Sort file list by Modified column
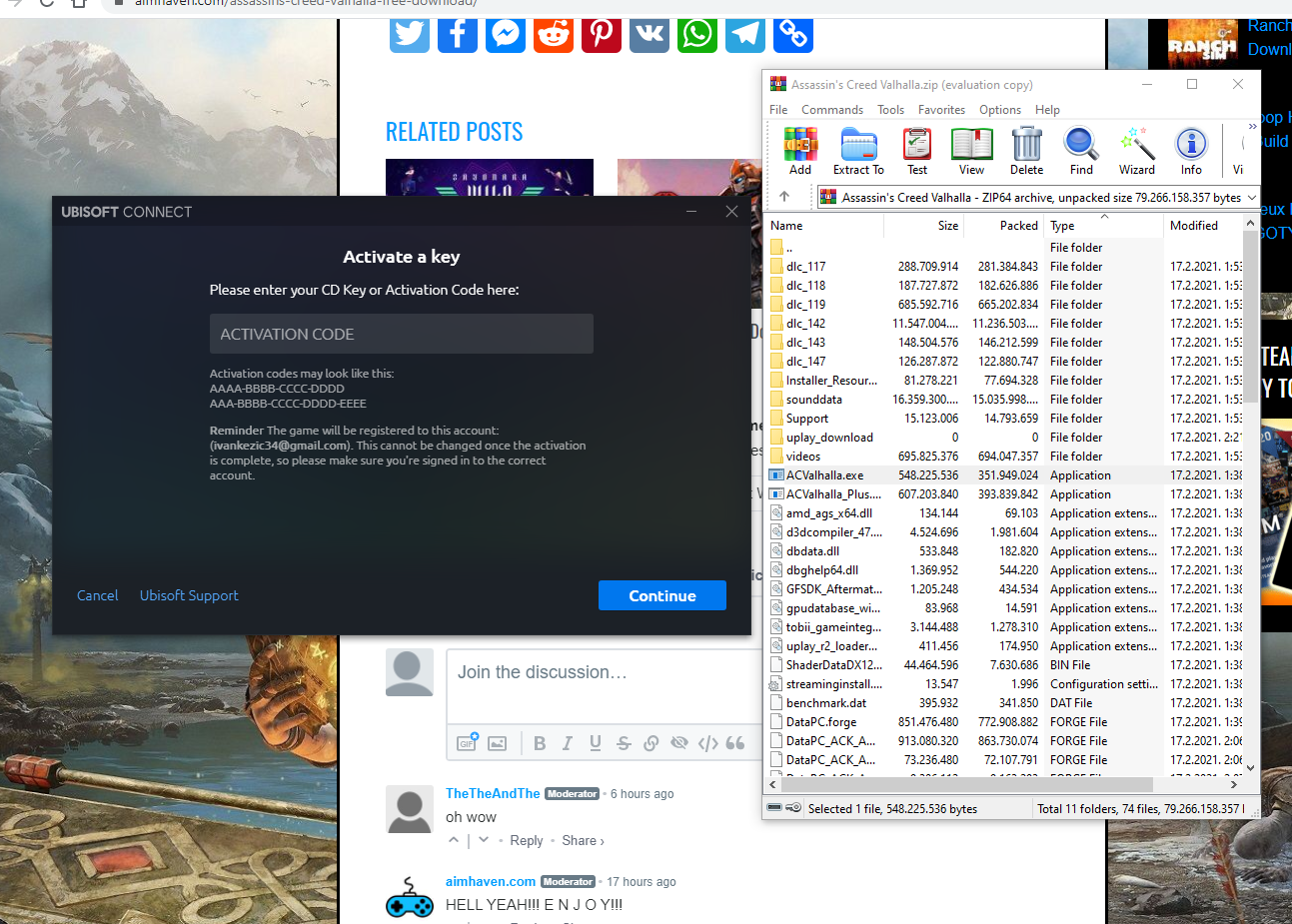1292x924 pixels. [1204, 226]
